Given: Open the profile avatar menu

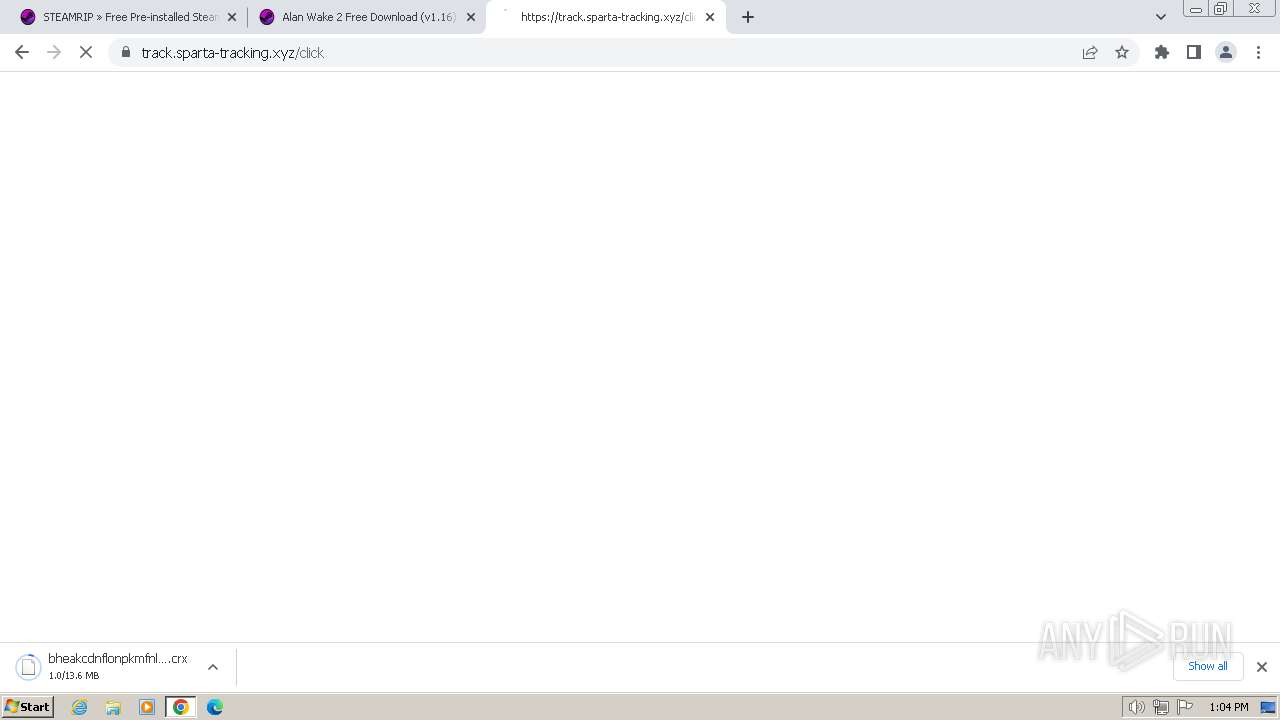Looking at the screenshot, I should tap(1226, 52).
